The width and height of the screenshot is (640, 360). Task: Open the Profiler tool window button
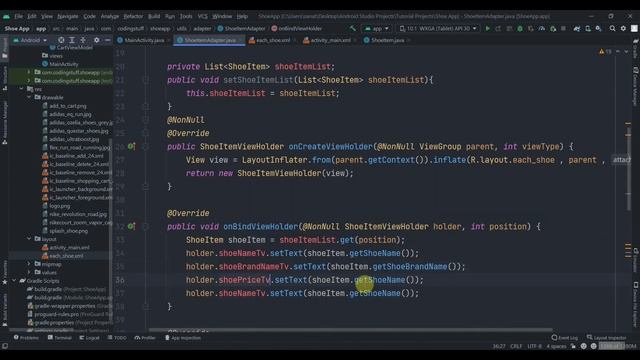(145, 338)
